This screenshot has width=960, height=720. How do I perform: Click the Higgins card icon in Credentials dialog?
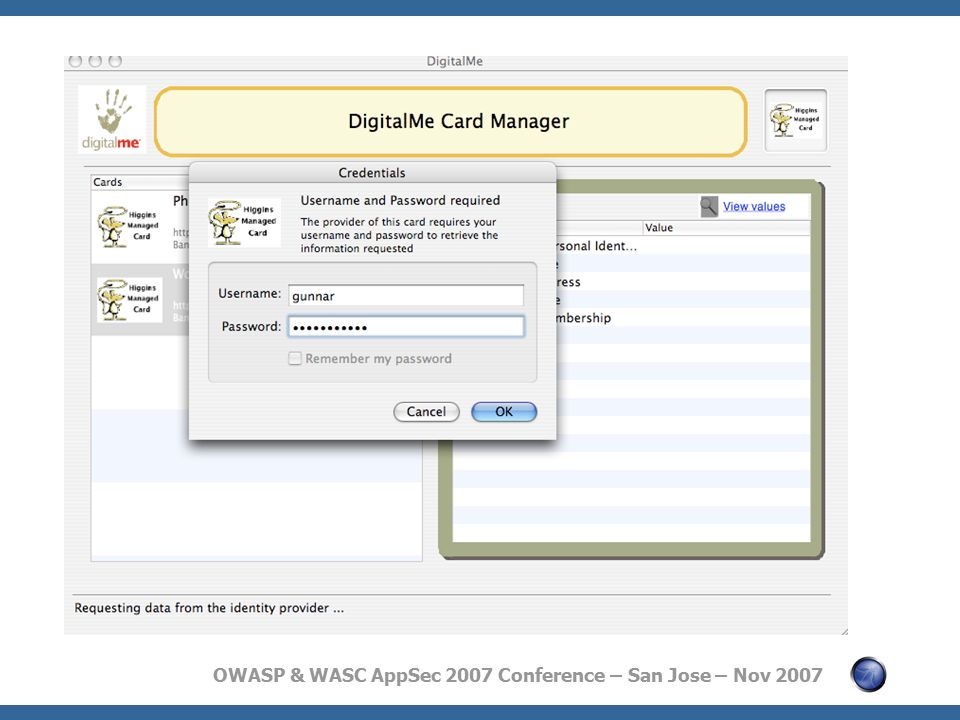[x=244, y=222]
